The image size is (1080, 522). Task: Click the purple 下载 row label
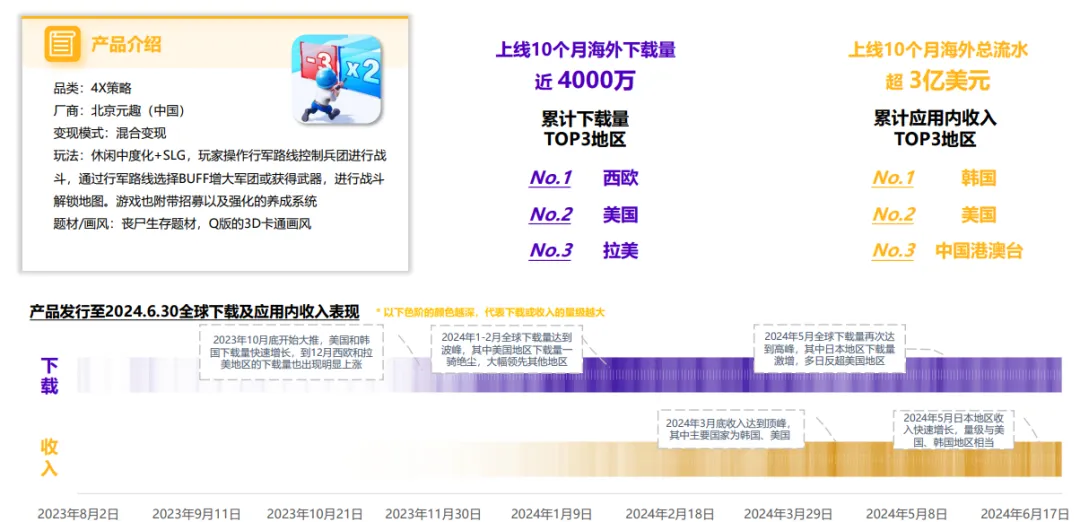[x=48, y=375]
